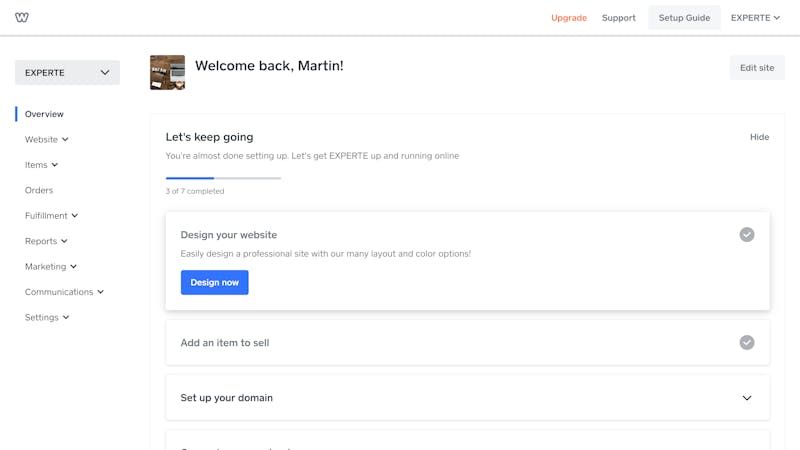The height and width of the screenshot is (450, 800).
Task: Expand the Settings sidebar section
Action: pos(47,317)
